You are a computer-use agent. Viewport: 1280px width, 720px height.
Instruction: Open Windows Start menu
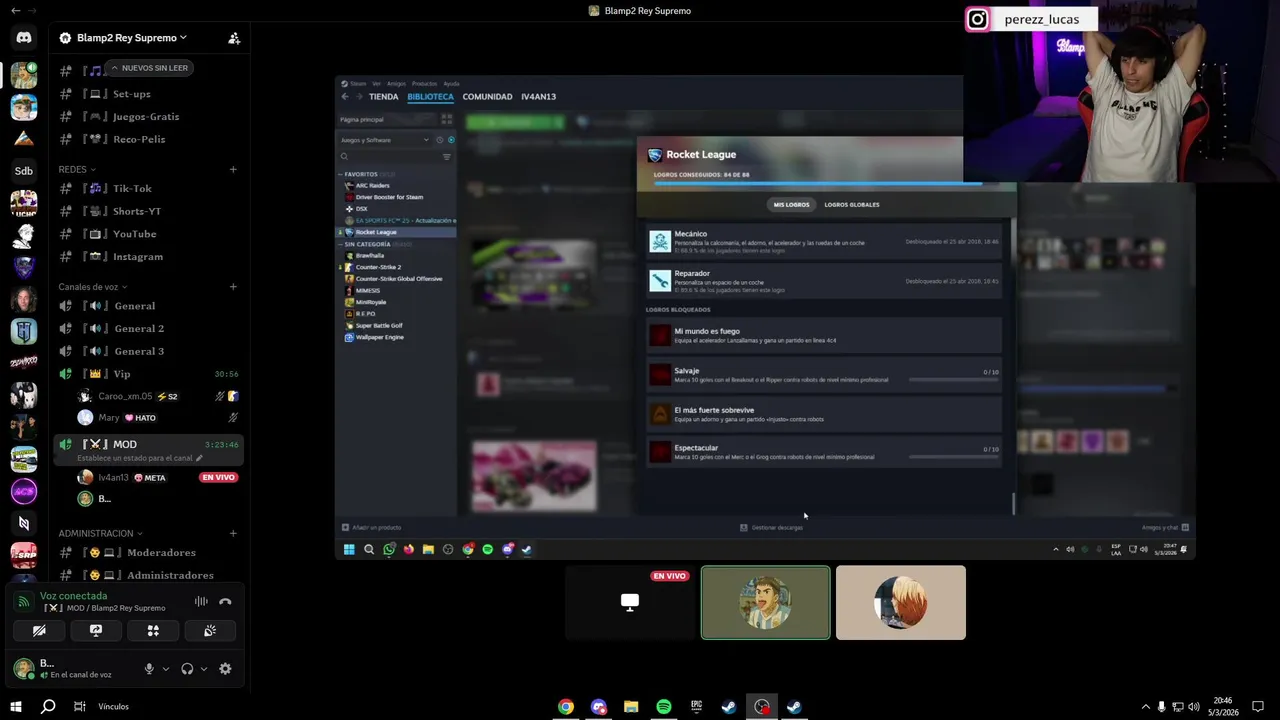tap(16, 707)
